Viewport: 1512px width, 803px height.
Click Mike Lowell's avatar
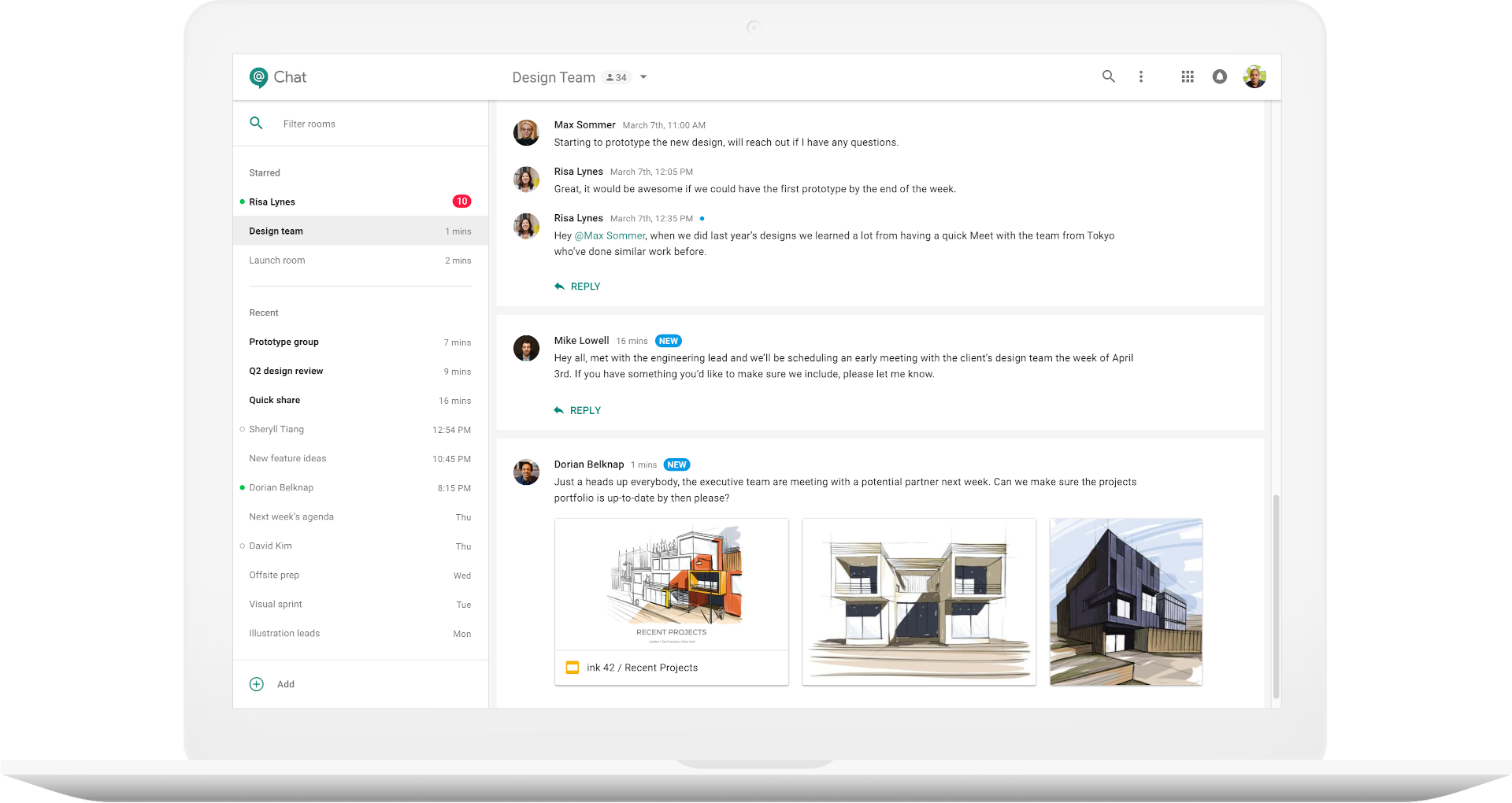[x=526, y=348]
